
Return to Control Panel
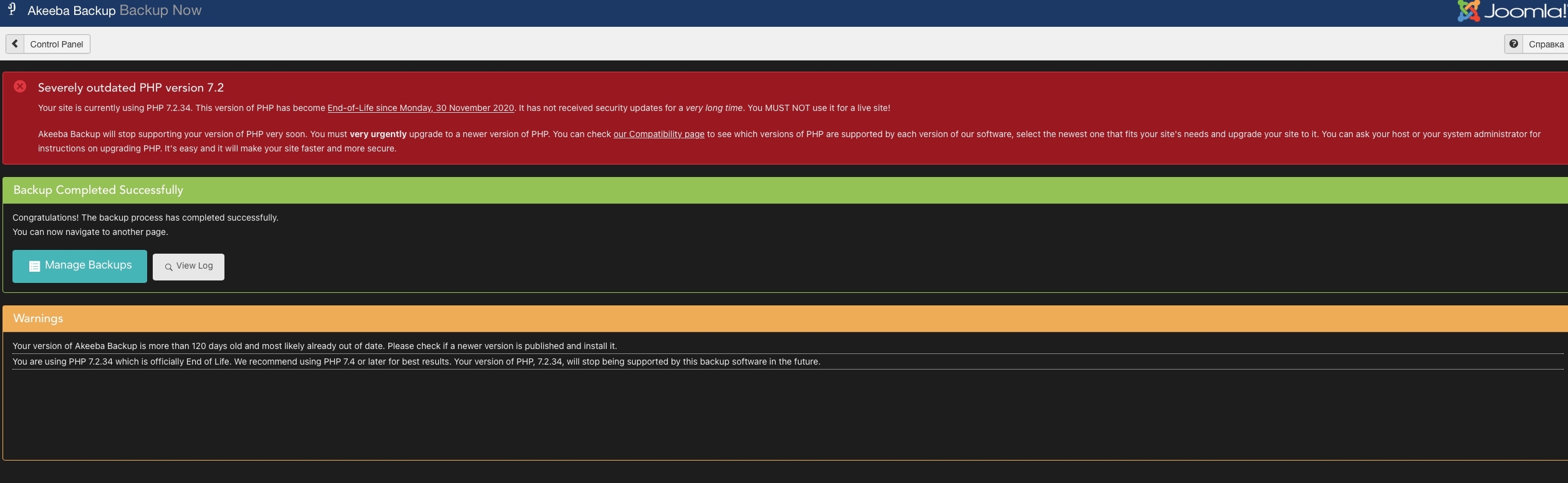pos(56,44)
